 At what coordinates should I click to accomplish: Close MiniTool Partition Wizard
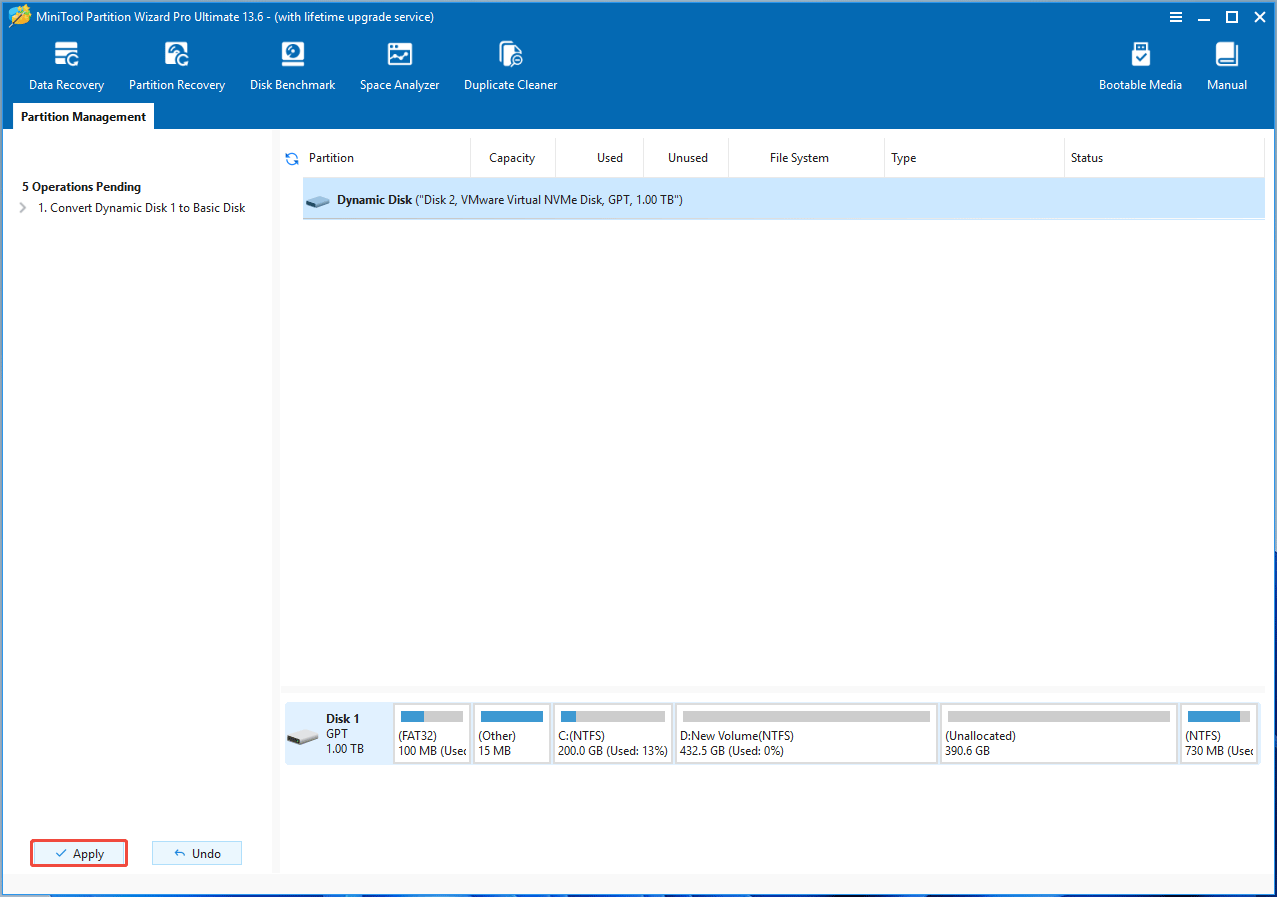click(x=1259, y=17)
